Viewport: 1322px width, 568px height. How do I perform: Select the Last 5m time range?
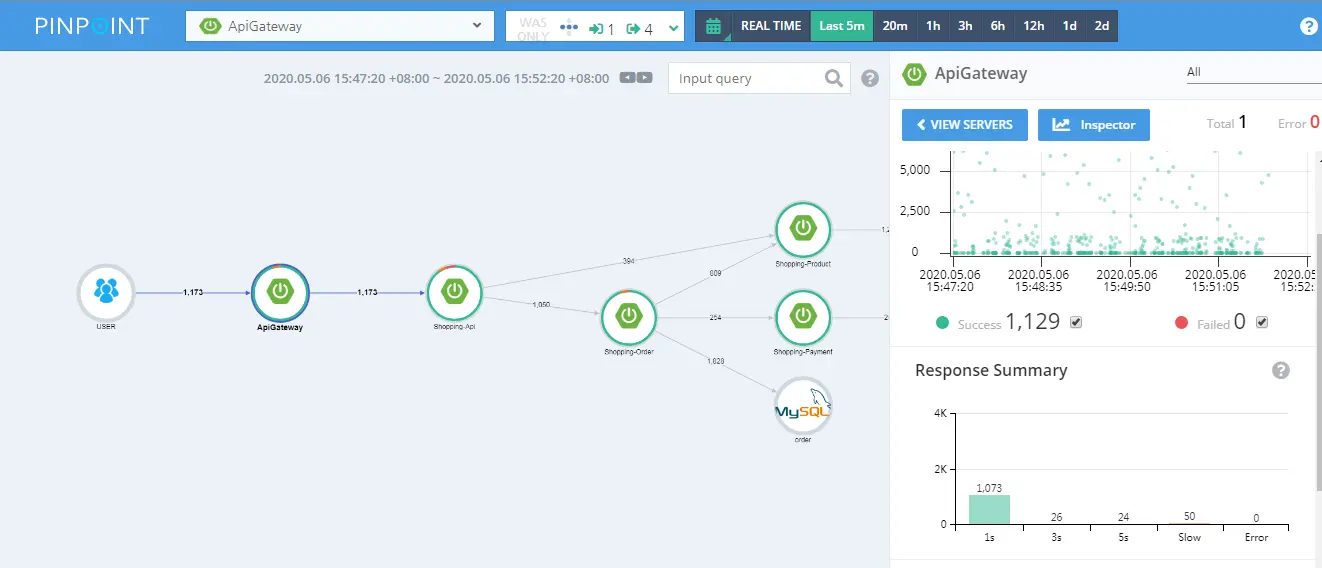(x=842, y=27)
